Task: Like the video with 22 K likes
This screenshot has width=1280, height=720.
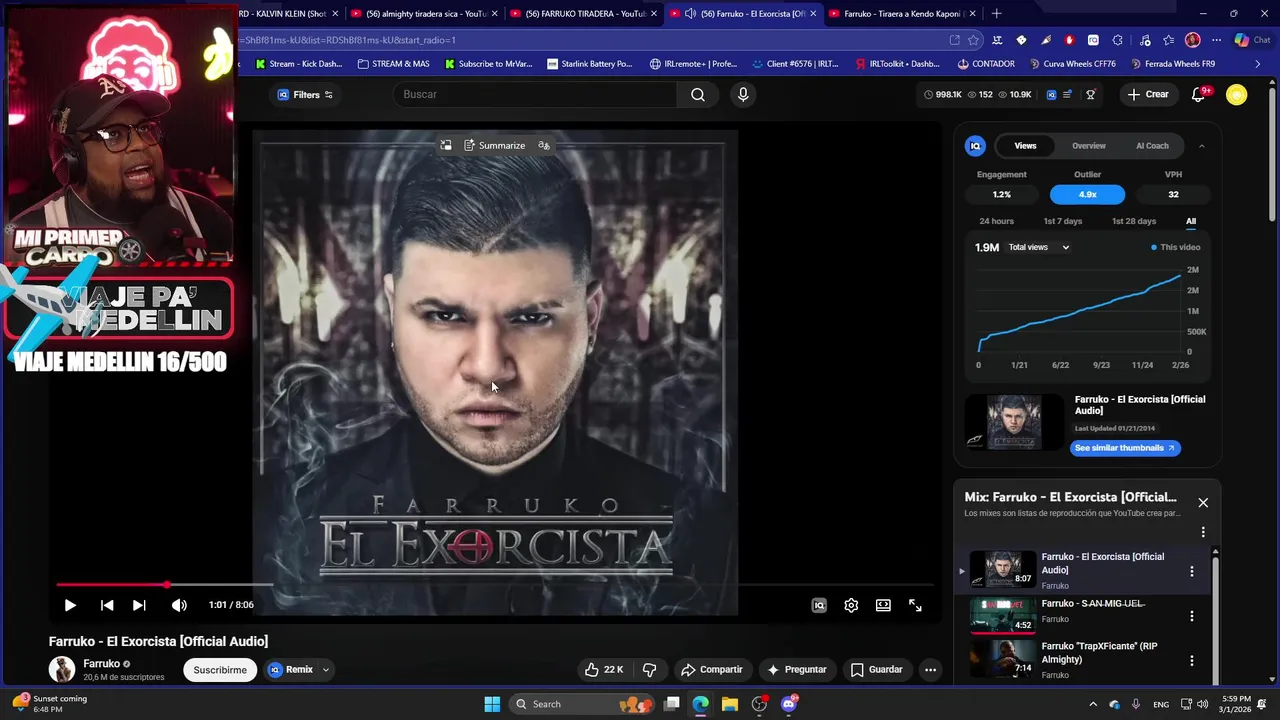Action: 605,670
